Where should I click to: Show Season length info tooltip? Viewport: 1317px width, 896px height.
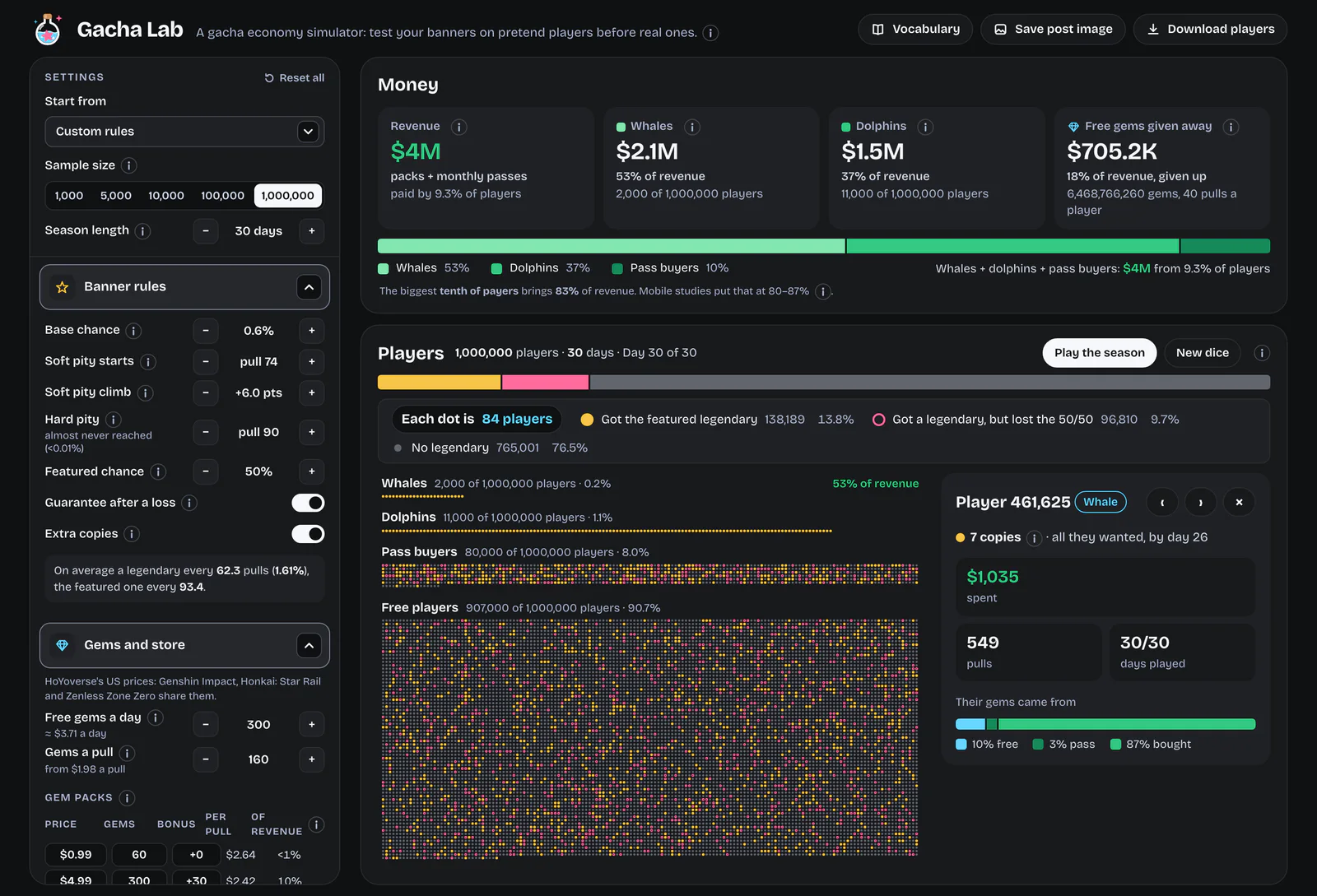[x=142, y=231]
